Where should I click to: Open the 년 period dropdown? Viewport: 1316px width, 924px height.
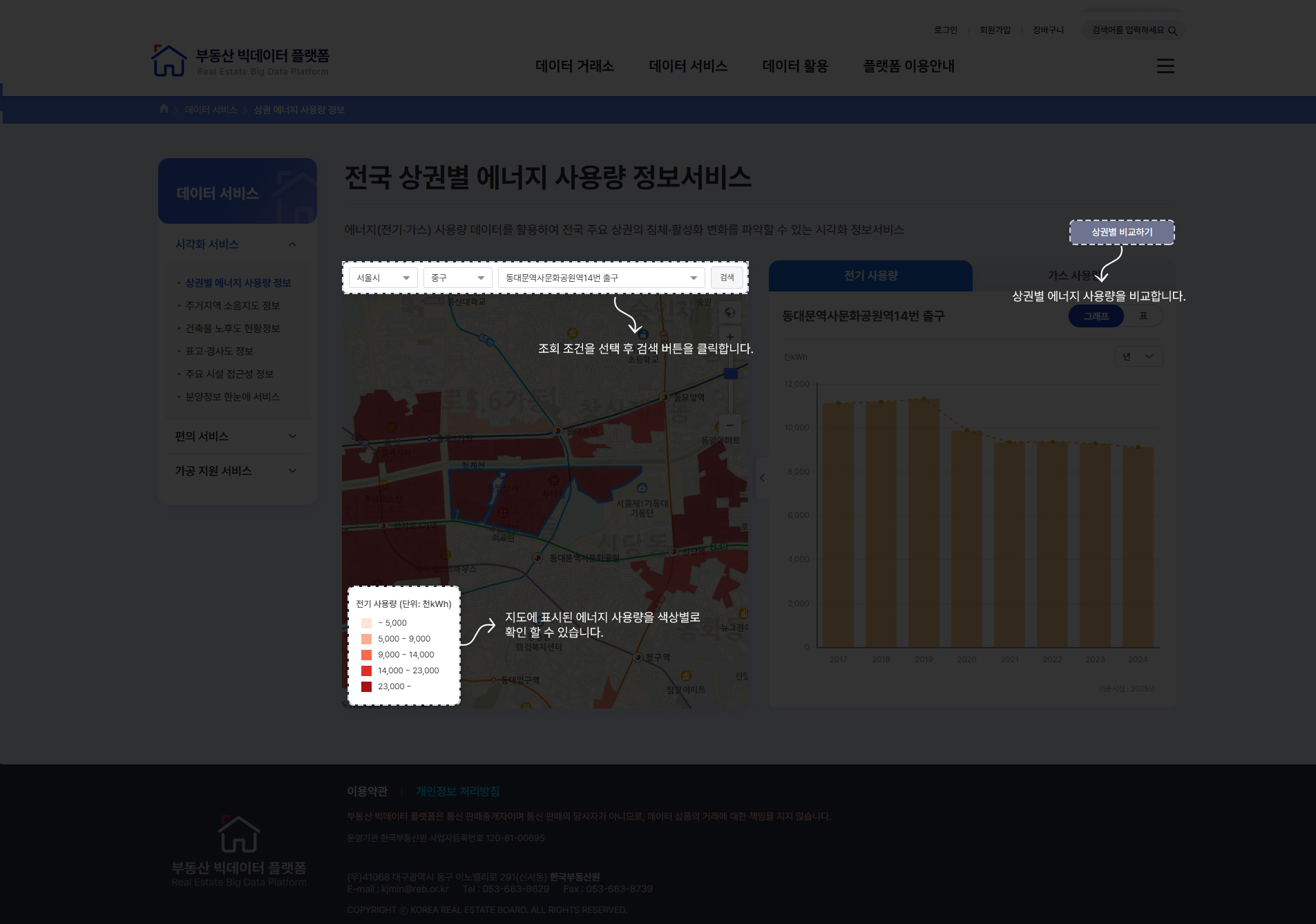[1138, 356]
